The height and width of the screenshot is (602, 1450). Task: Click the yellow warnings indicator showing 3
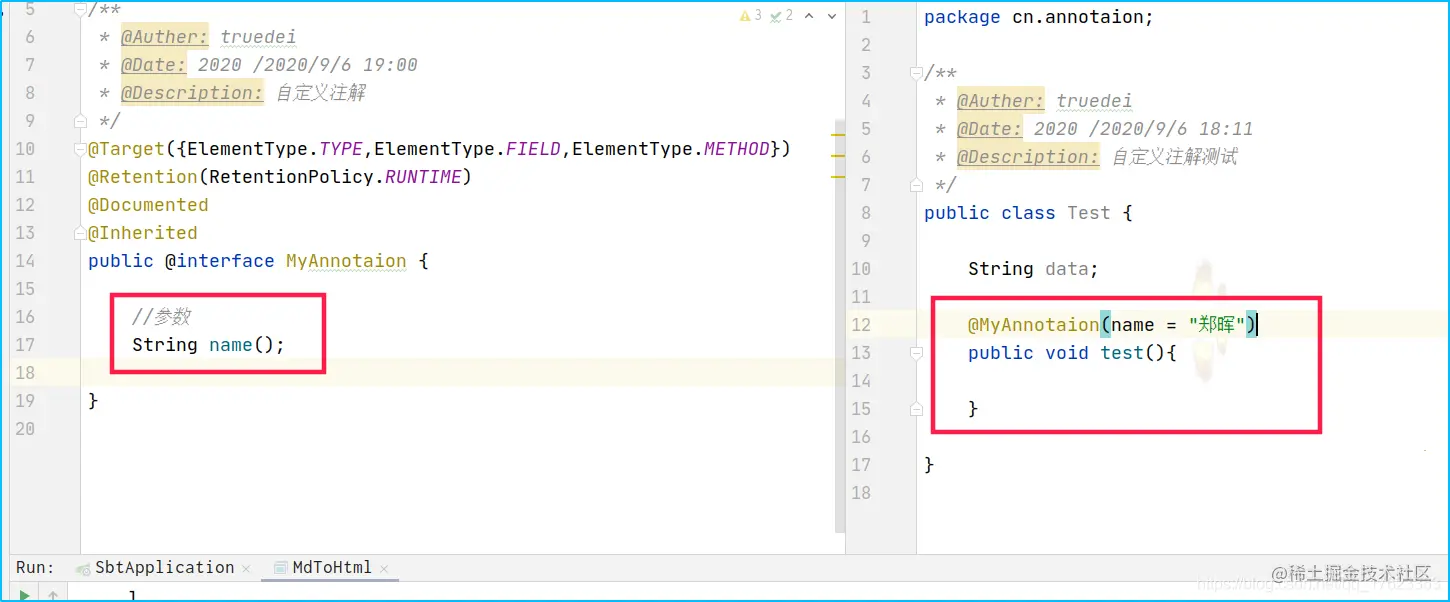(x=750, y=16)
